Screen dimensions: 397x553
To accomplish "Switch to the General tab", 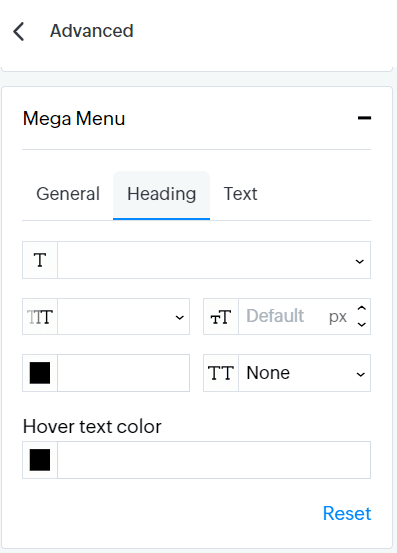I will [68, 194].
